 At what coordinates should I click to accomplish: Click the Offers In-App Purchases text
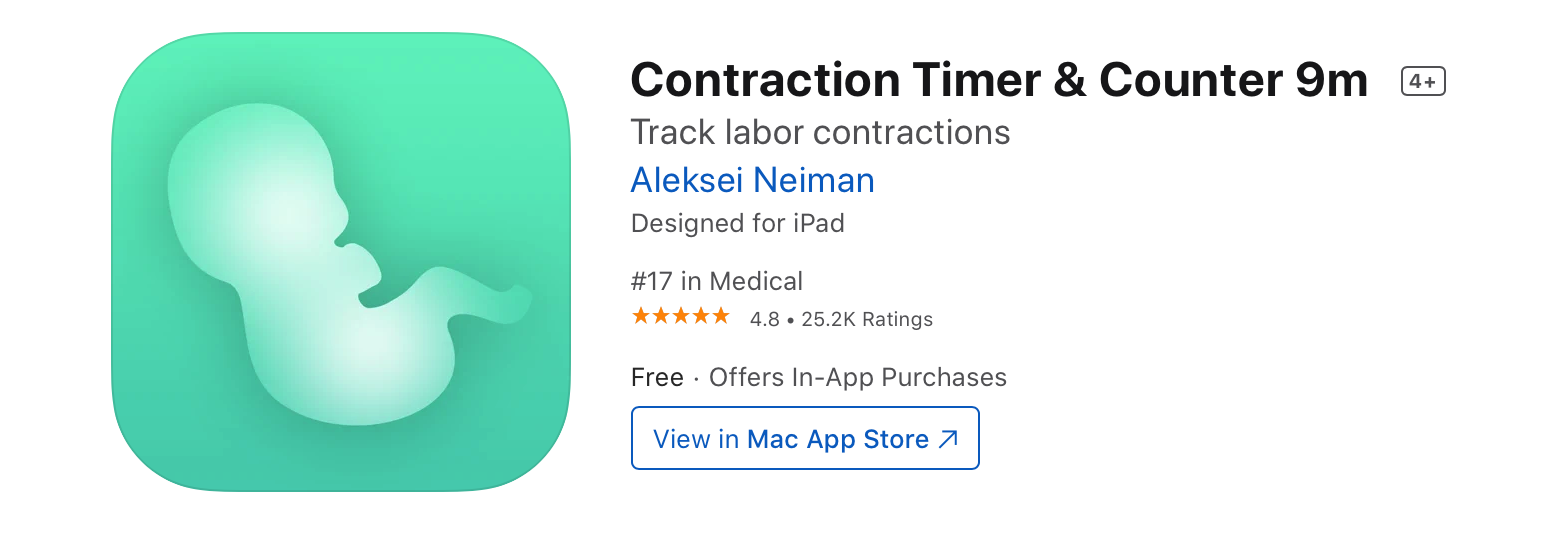click(857, 378)
